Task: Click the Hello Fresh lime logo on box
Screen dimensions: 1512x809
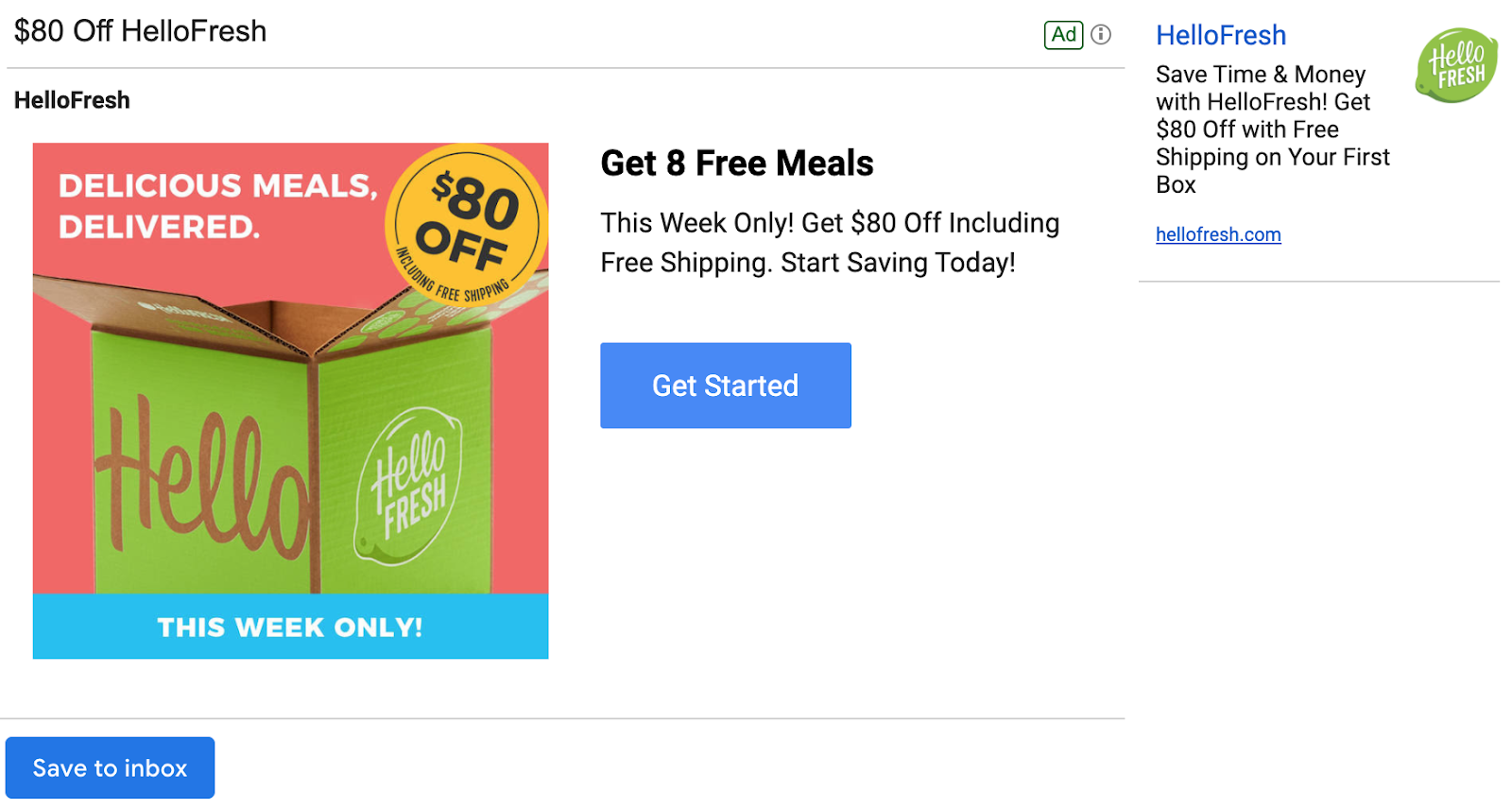Action: 407,487
